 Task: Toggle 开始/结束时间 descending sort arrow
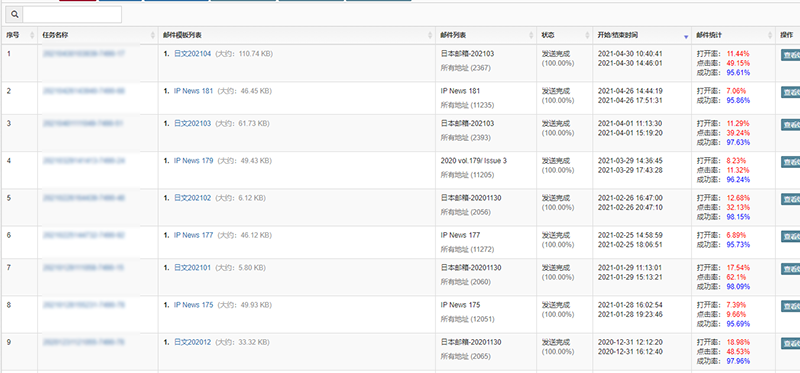pos(686,37)
